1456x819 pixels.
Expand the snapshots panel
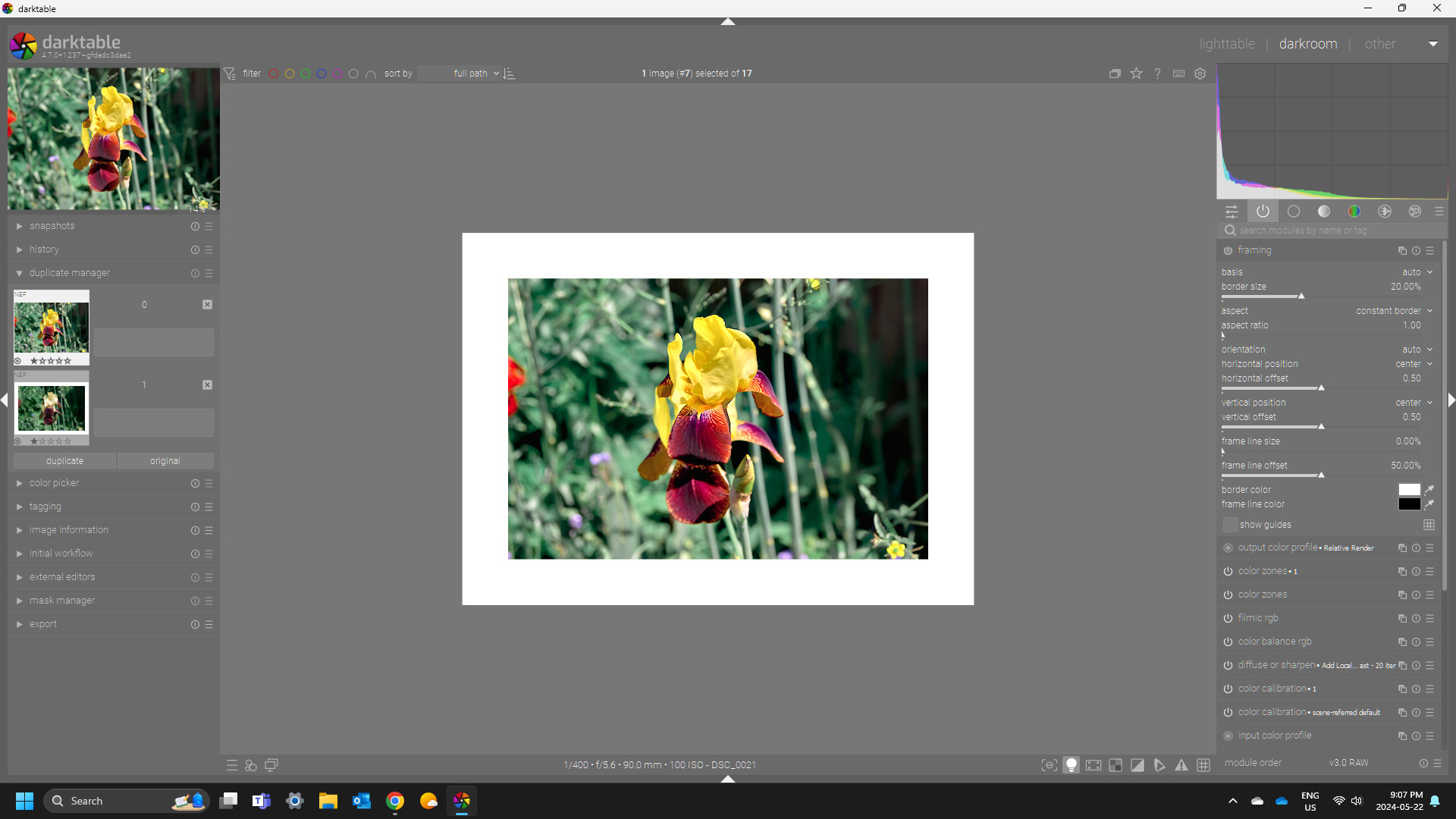[x=52, y=226]
